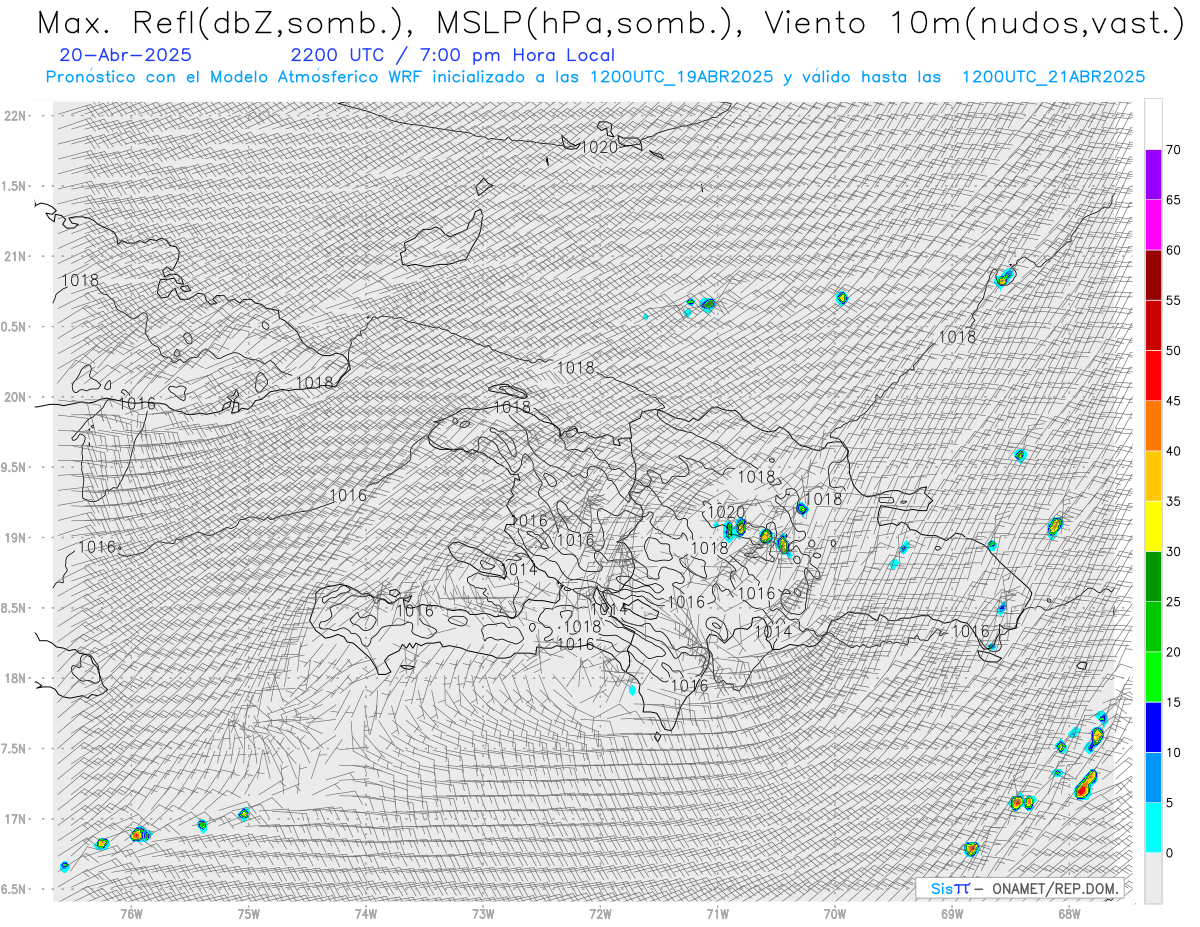Click the '68W' longitude axis label
The image size is (1200, 927).
[1069, 914]
